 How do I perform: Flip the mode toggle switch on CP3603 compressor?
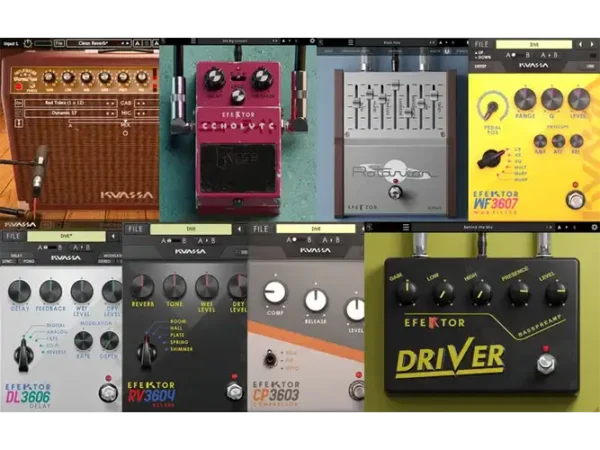[270, 359]
